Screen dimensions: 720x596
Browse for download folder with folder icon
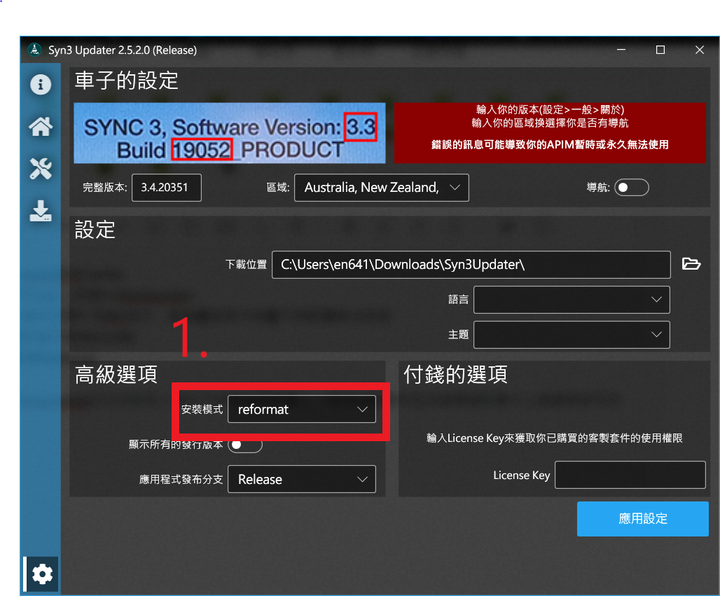(x=691, y=264)
